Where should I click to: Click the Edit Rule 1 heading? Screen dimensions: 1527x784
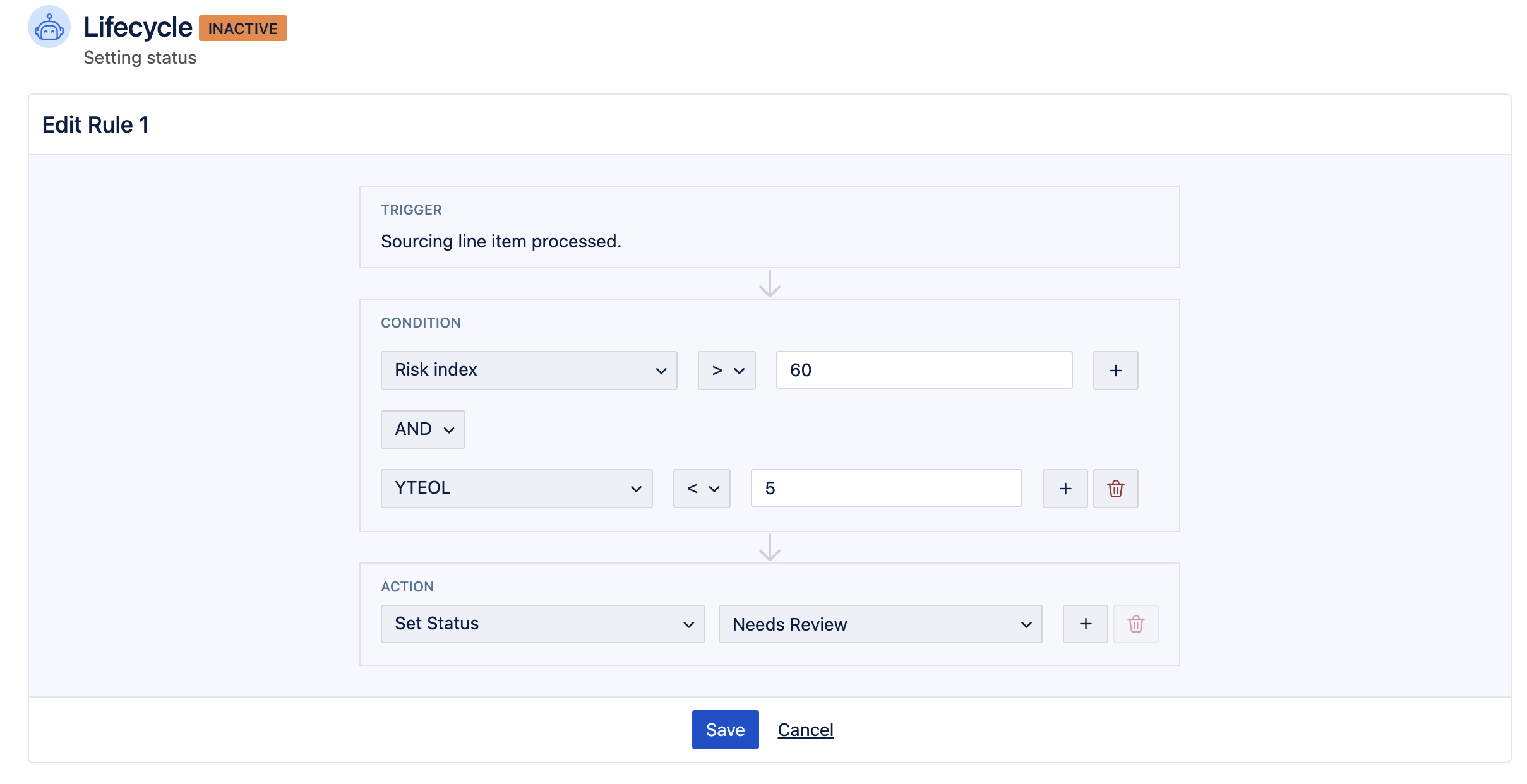coord(95,125)
